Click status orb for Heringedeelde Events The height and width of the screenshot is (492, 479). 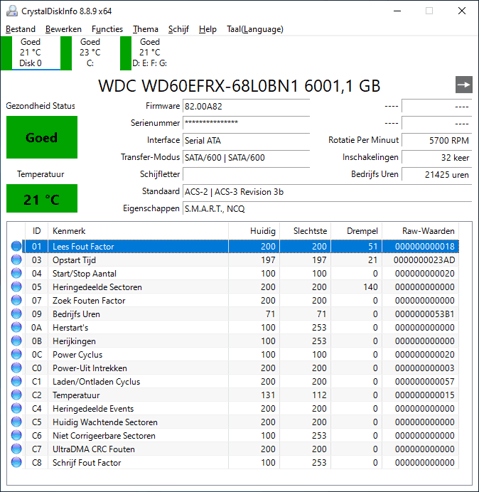pyautogui.click(x=16, y=408)
